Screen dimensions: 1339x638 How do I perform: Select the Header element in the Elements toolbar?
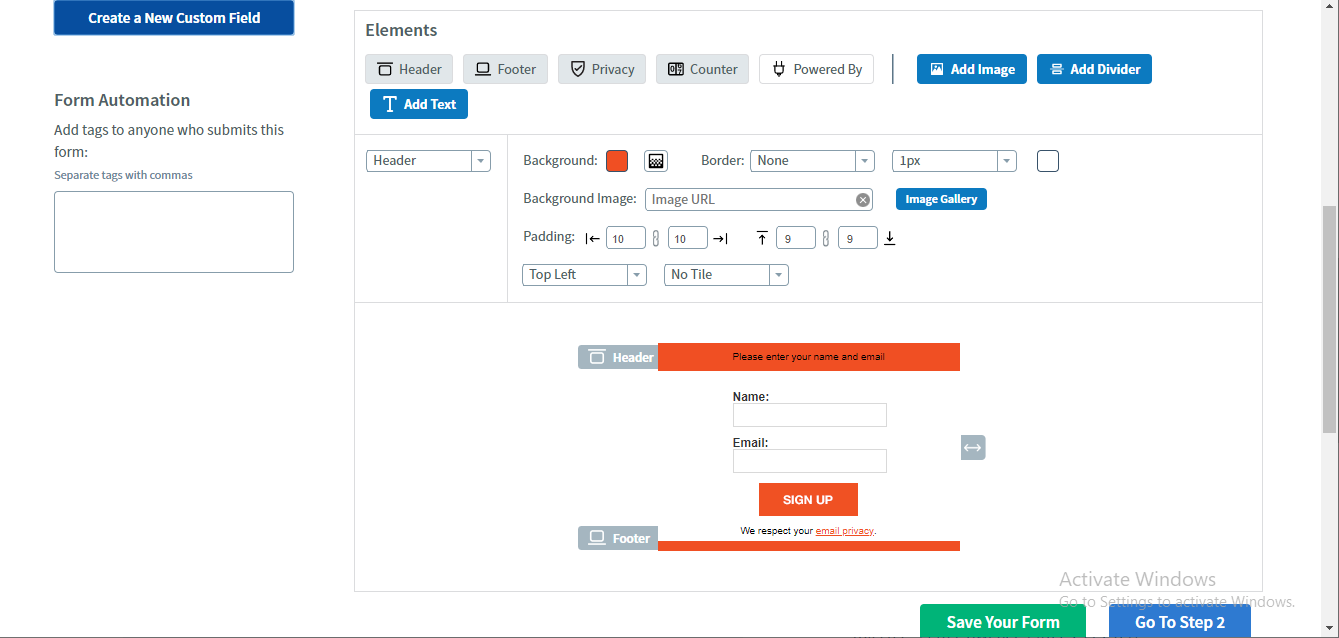click(x=409, y=69)
